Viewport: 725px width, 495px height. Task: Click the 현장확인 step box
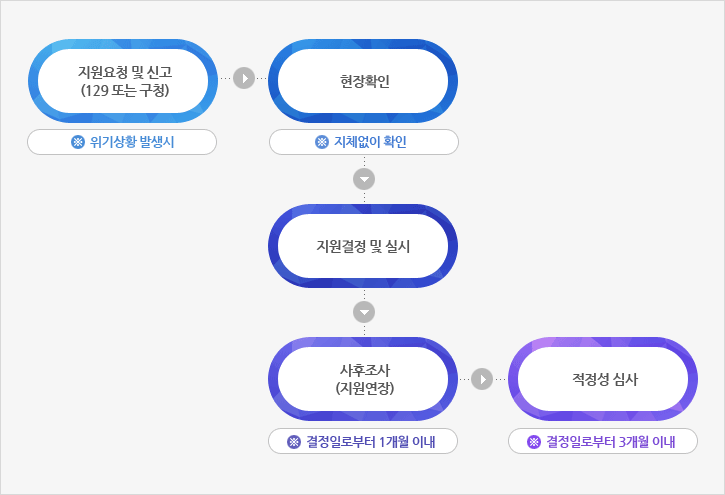[x=363, y=81]
